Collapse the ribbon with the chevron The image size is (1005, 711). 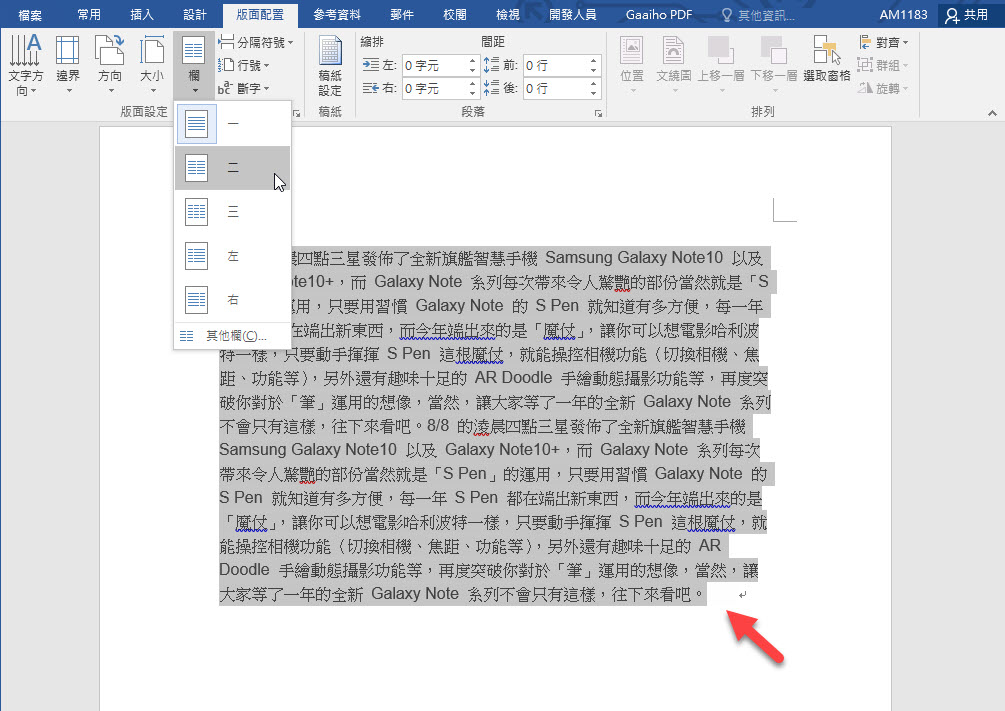click(x=992, y=113)
